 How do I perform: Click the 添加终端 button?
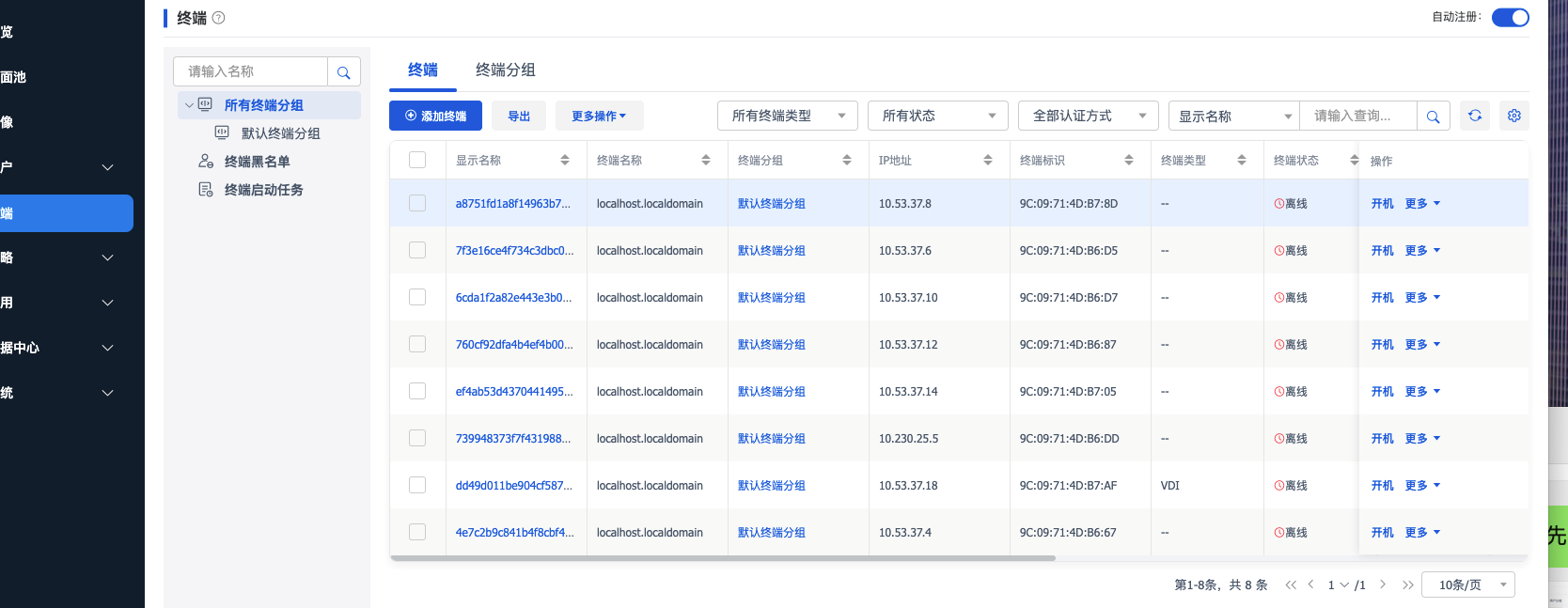(x=435, y=116)
